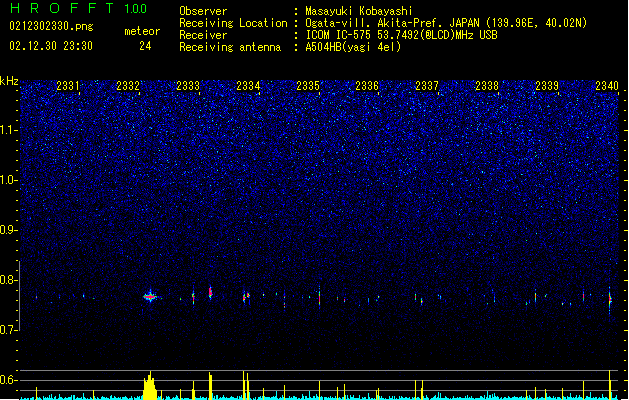Click the 2340 time marker
629x400 pixels.
(607, 86)
